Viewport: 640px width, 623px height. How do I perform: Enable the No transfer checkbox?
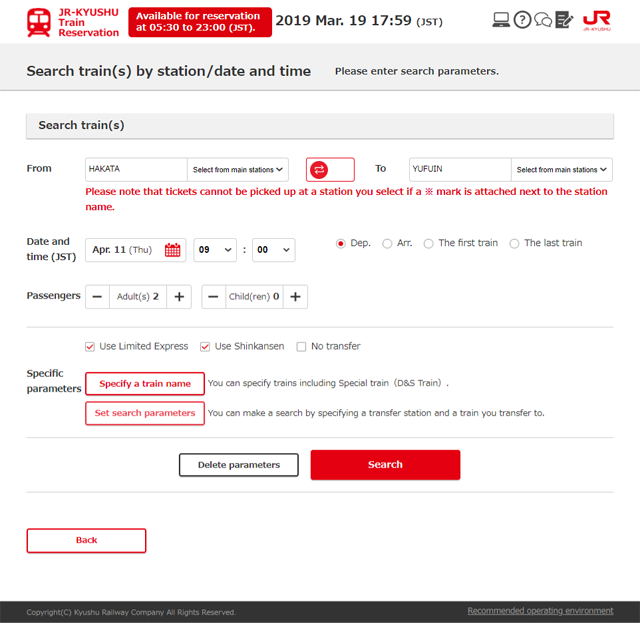301,347
